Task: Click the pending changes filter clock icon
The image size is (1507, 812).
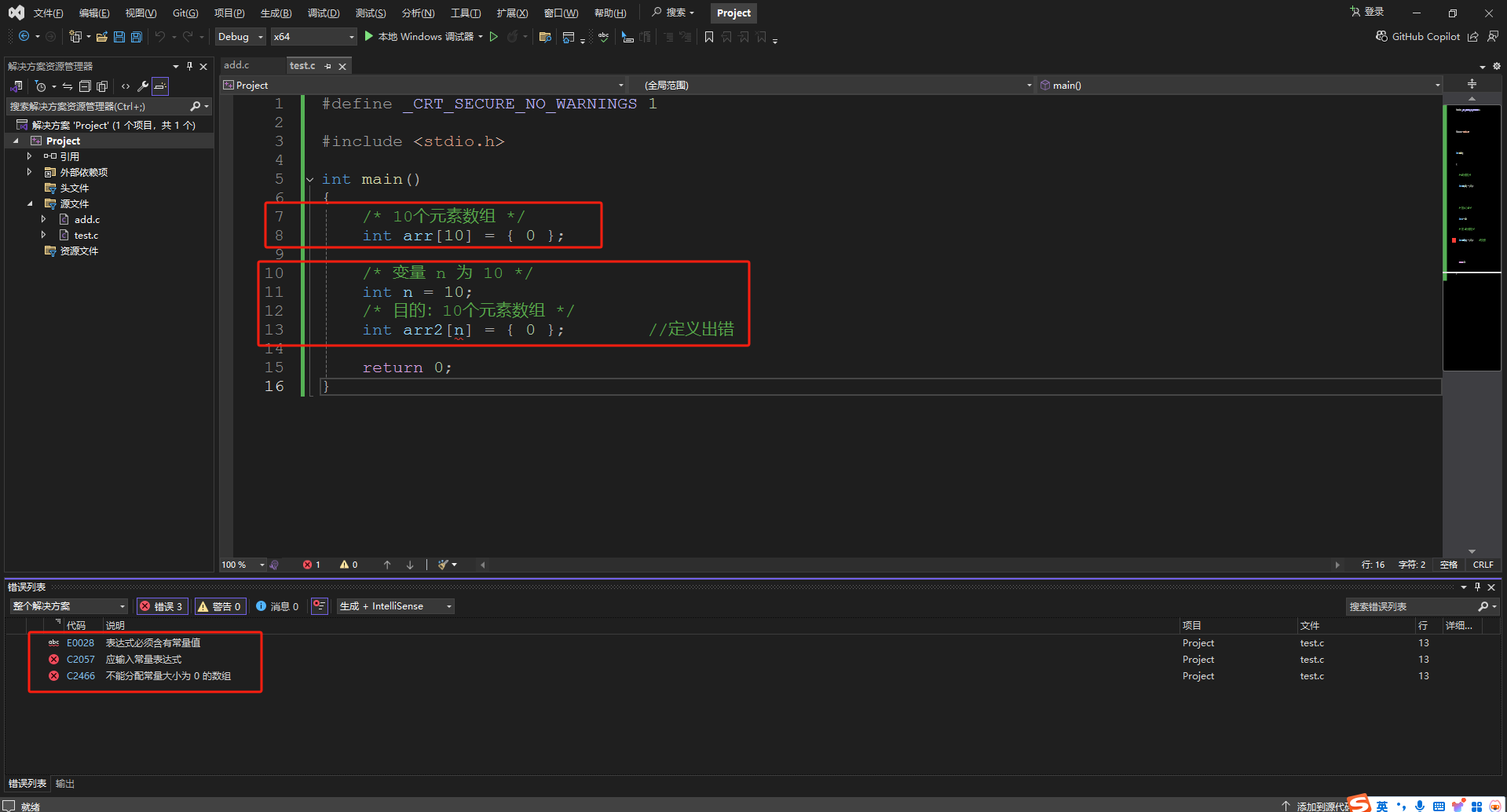Action: coord(41,86)
